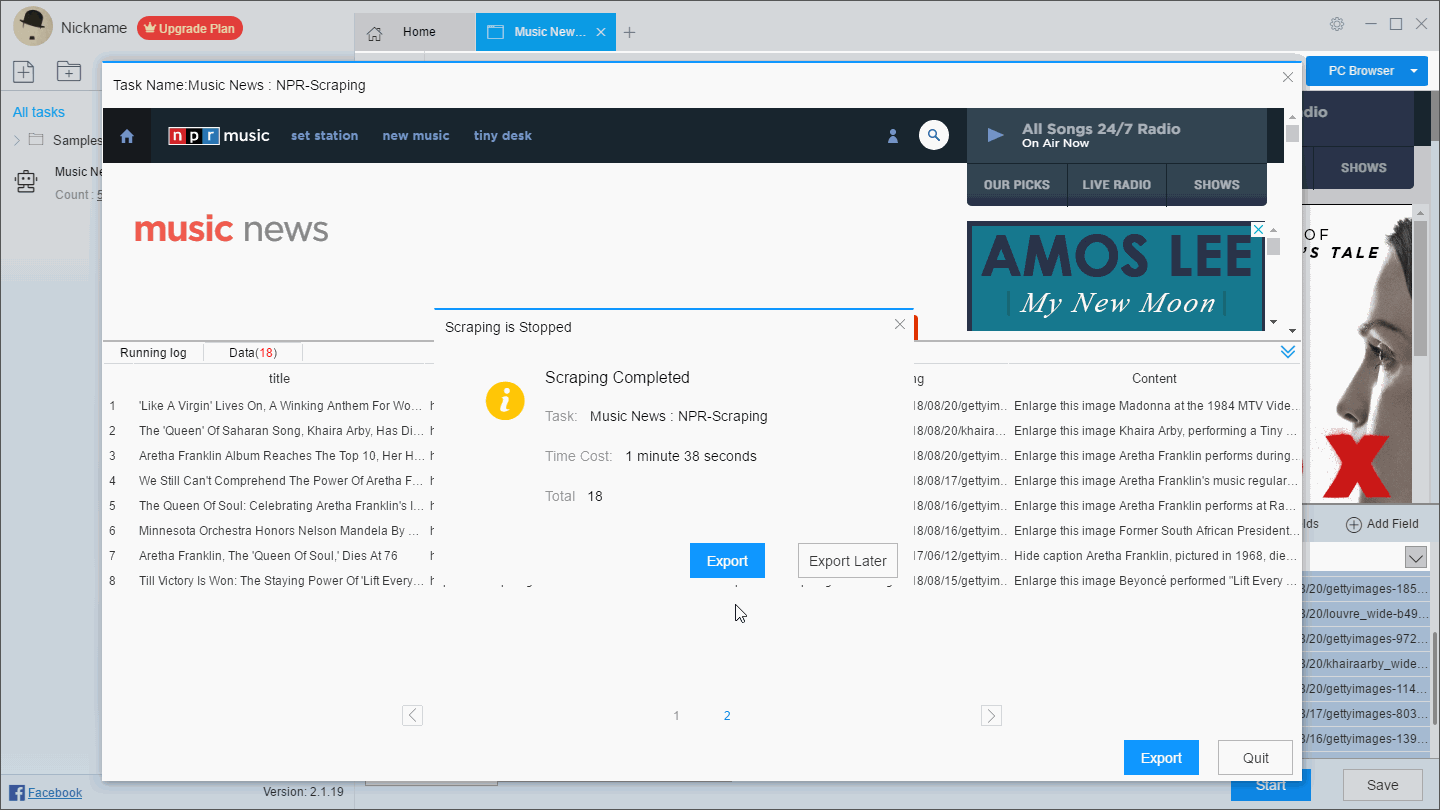Add a new tab with plus icon
The height and width of the screenshot is (810, 1440).
629,32
